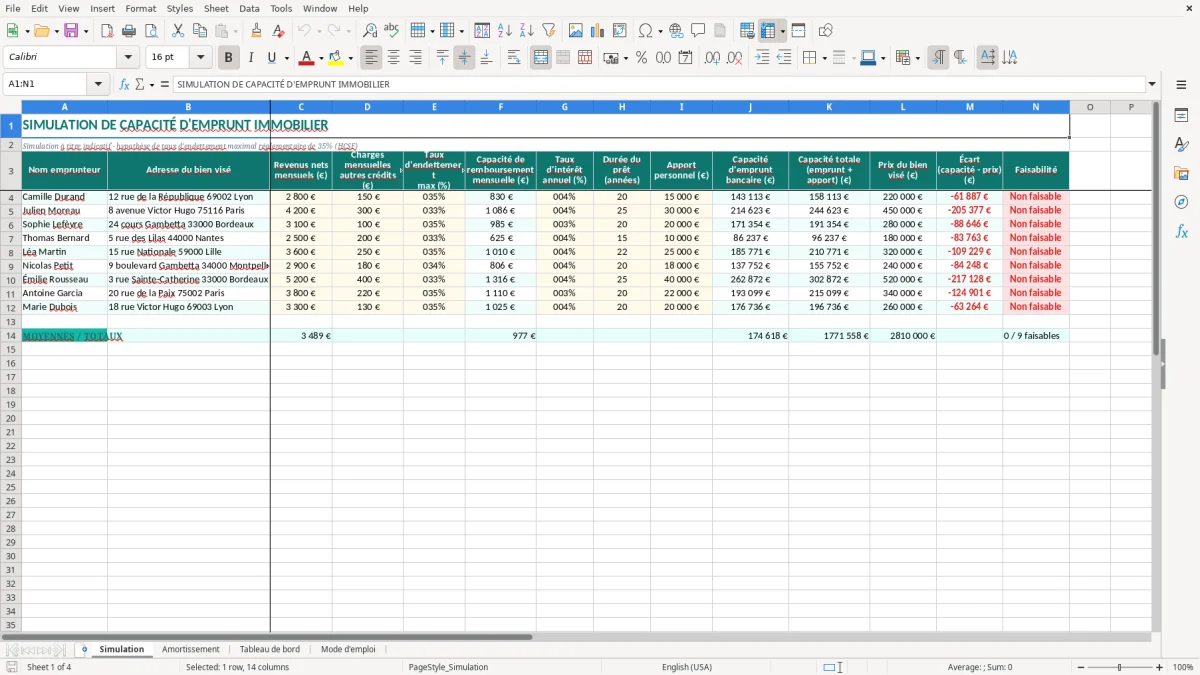Open Print Preview from the toolbar
The height and width of the screenshot is (675, 1200).
click(150, 31)
